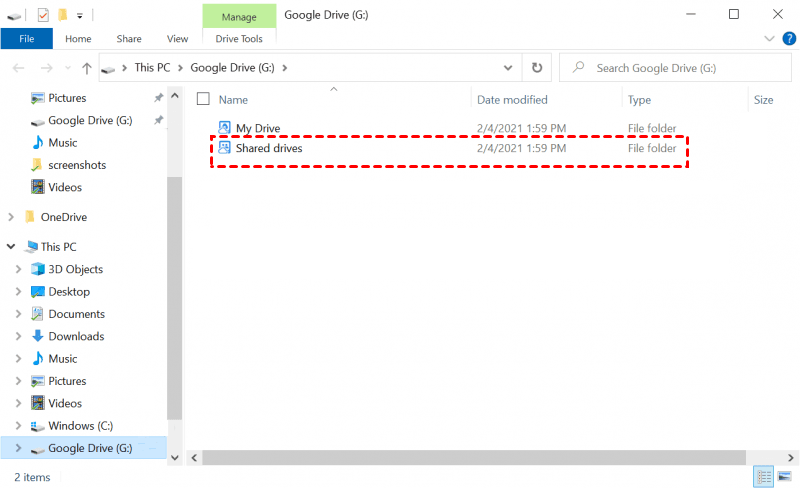Expand the OneDrive tree node
This screenshot has width=800, height=488.
pyautogui.click(x=11, y=217)
